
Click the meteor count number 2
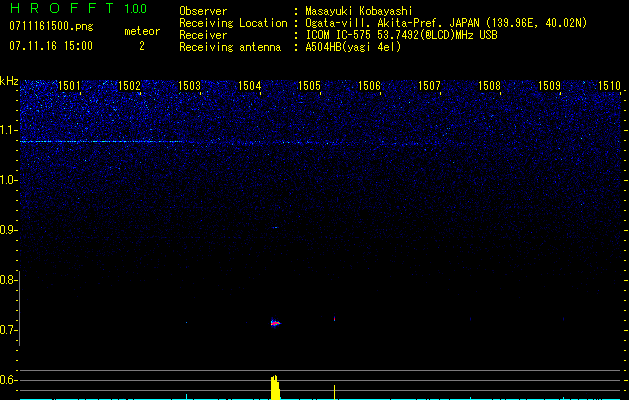tap(141, 46)
